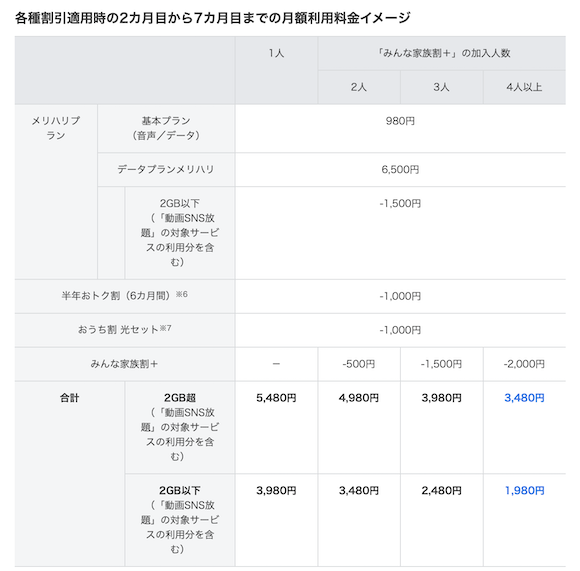
Task: Click the -500円 discount cell
Action: point(359,364)
